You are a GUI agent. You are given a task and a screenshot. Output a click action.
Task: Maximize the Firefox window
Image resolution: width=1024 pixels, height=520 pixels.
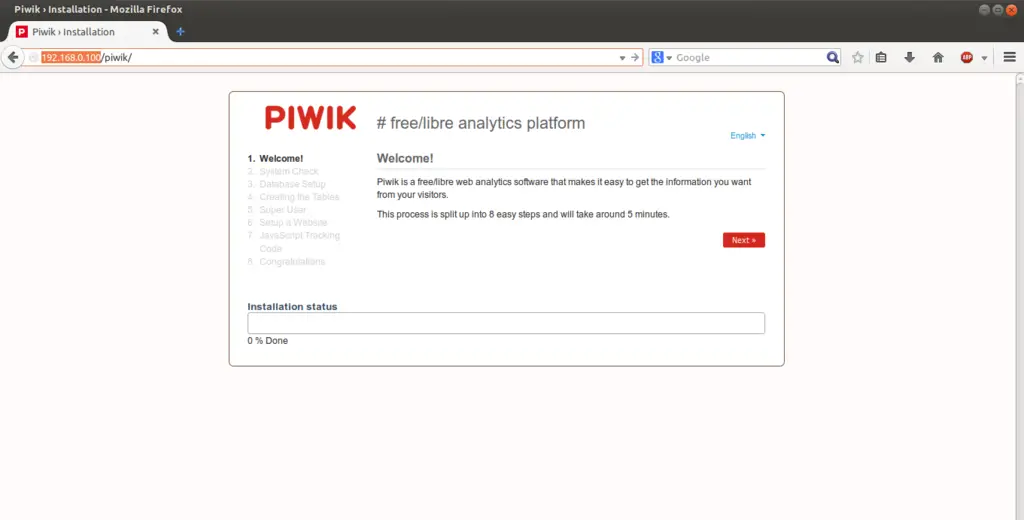click(998, 9)
